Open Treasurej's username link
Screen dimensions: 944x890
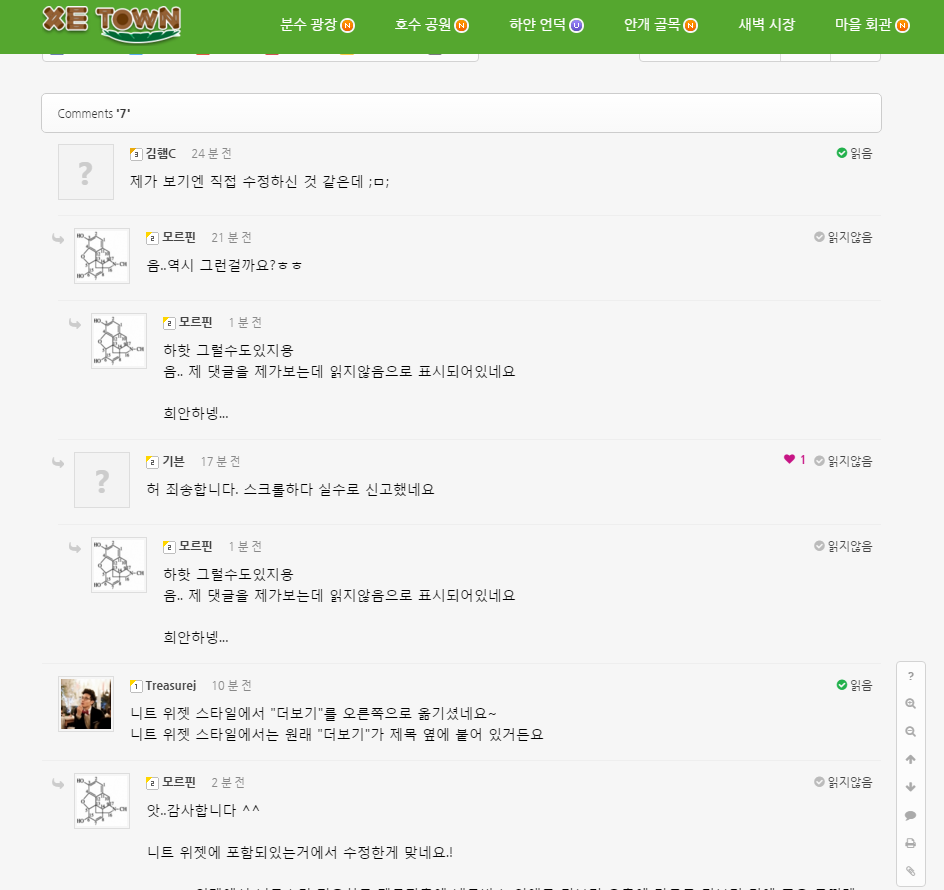tap(170, 685)
